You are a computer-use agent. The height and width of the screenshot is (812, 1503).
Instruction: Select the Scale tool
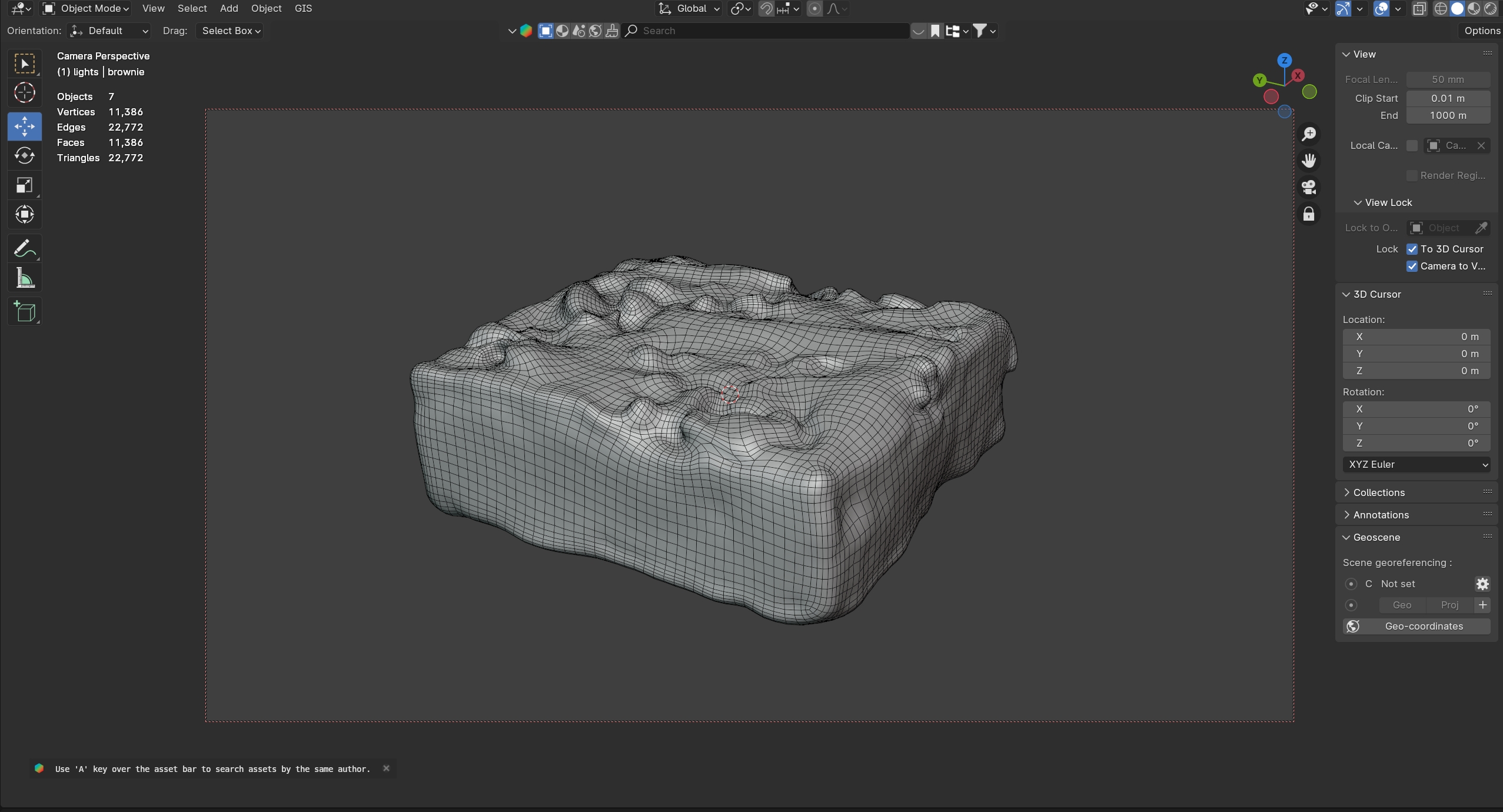pyautogui.click(x=24, y=185)
